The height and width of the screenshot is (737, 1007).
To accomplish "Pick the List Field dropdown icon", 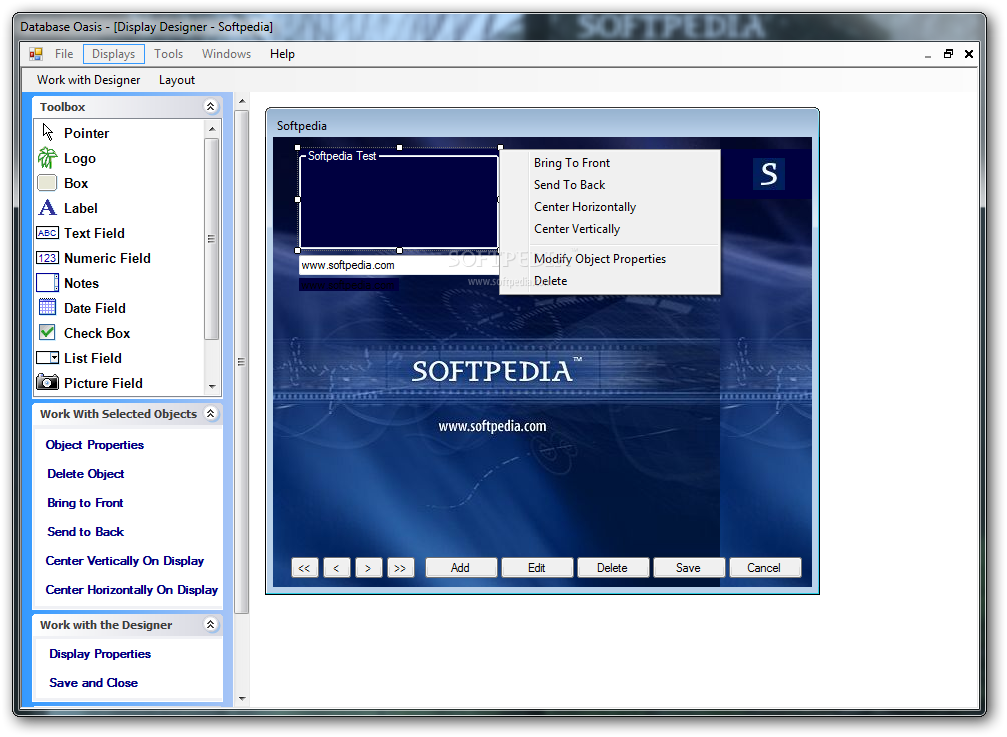I will coord(48,358).
